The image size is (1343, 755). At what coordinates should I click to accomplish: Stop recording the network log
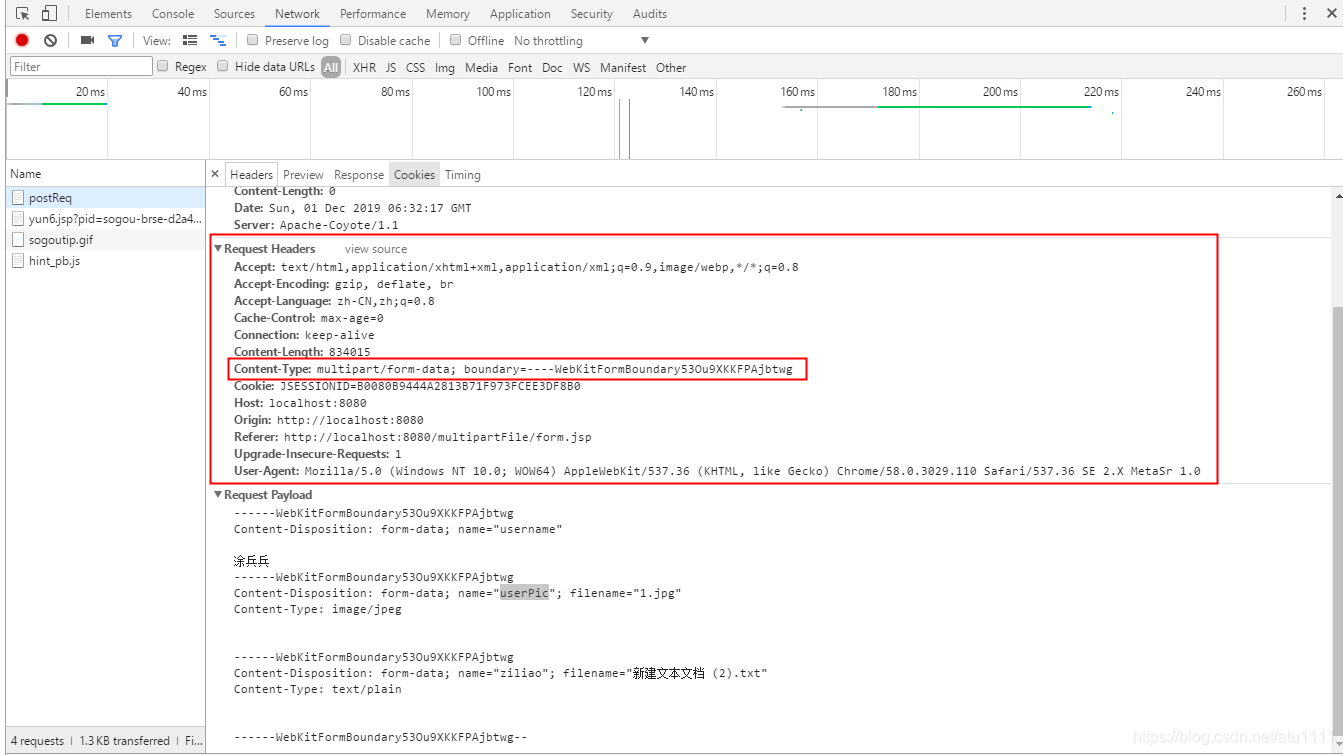point(20,40)
